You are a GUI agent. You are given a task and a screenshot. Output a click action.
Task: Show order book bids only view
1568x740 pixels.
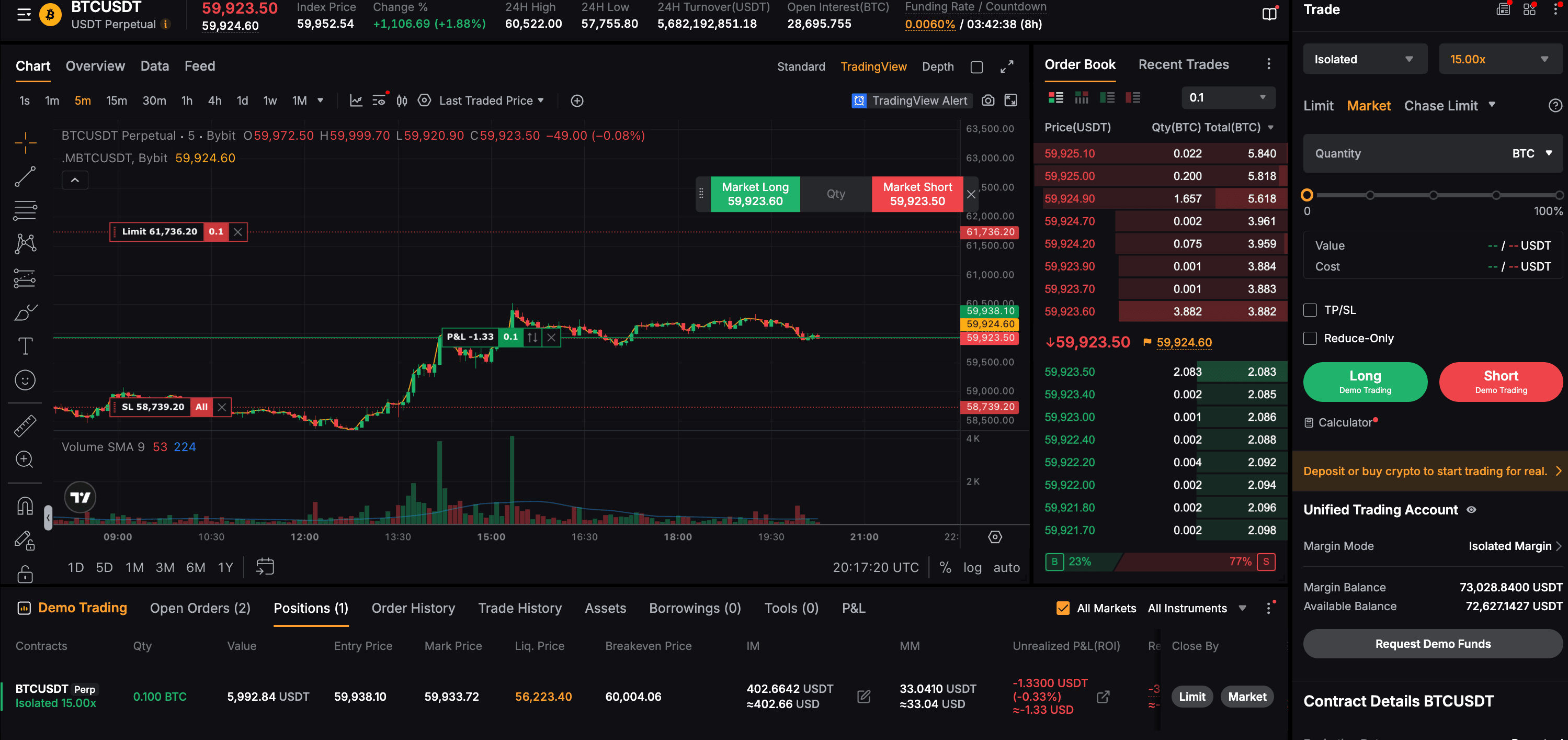(1107, 97)
